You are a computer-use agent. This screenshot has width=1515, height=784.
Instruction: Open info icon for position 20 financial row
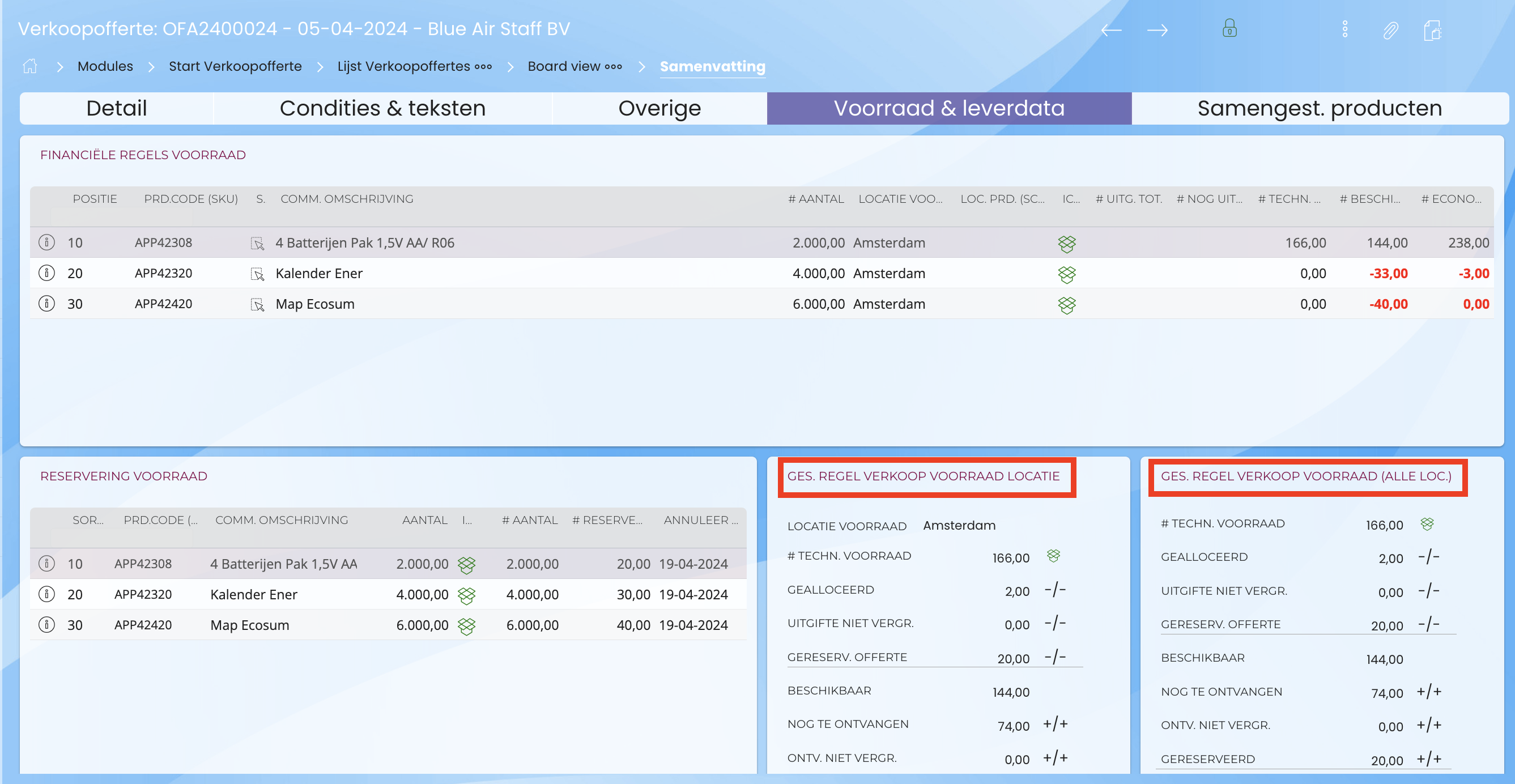(x=46, y=273)
